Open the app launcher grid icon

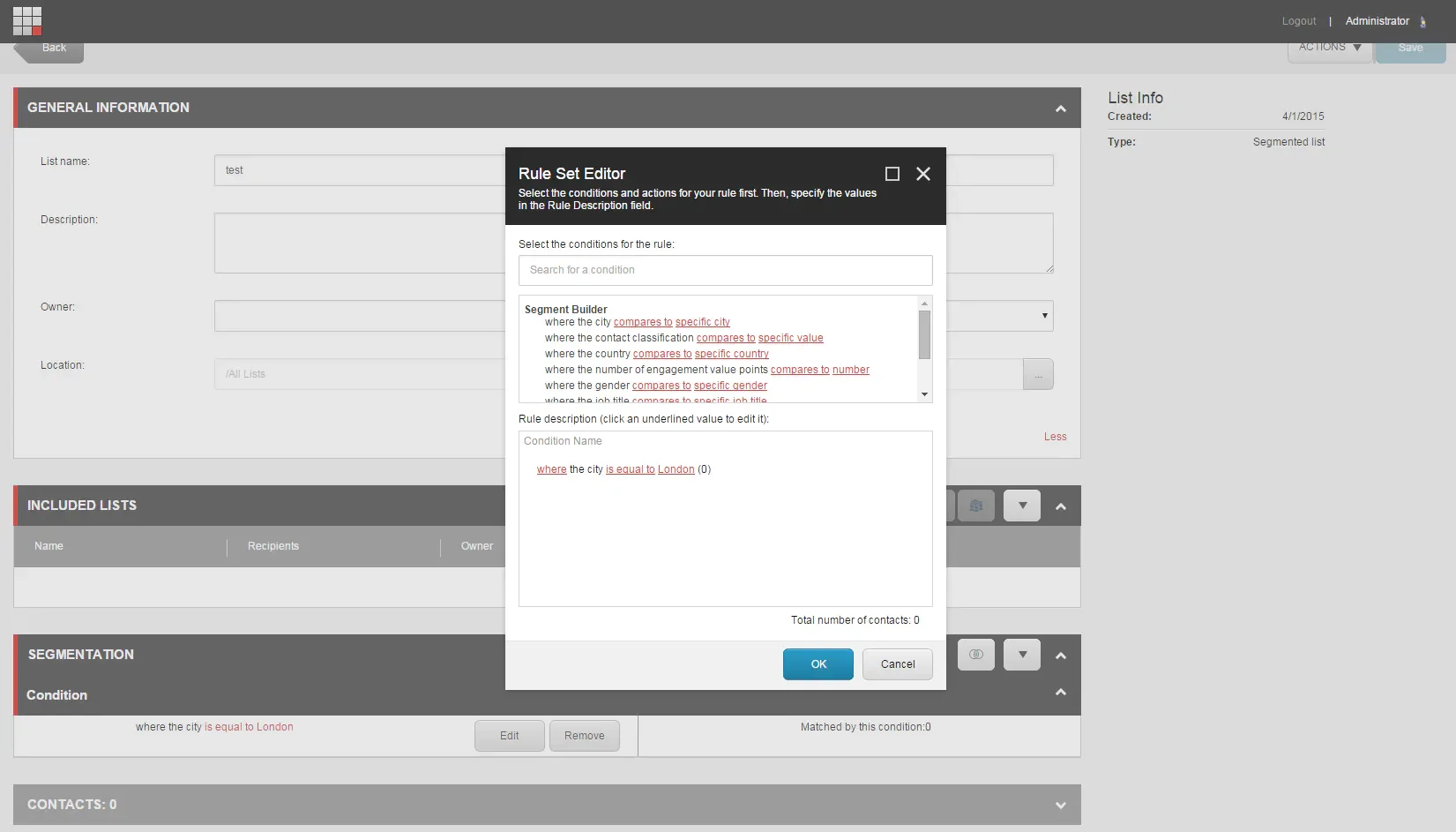tap(26, 20)
